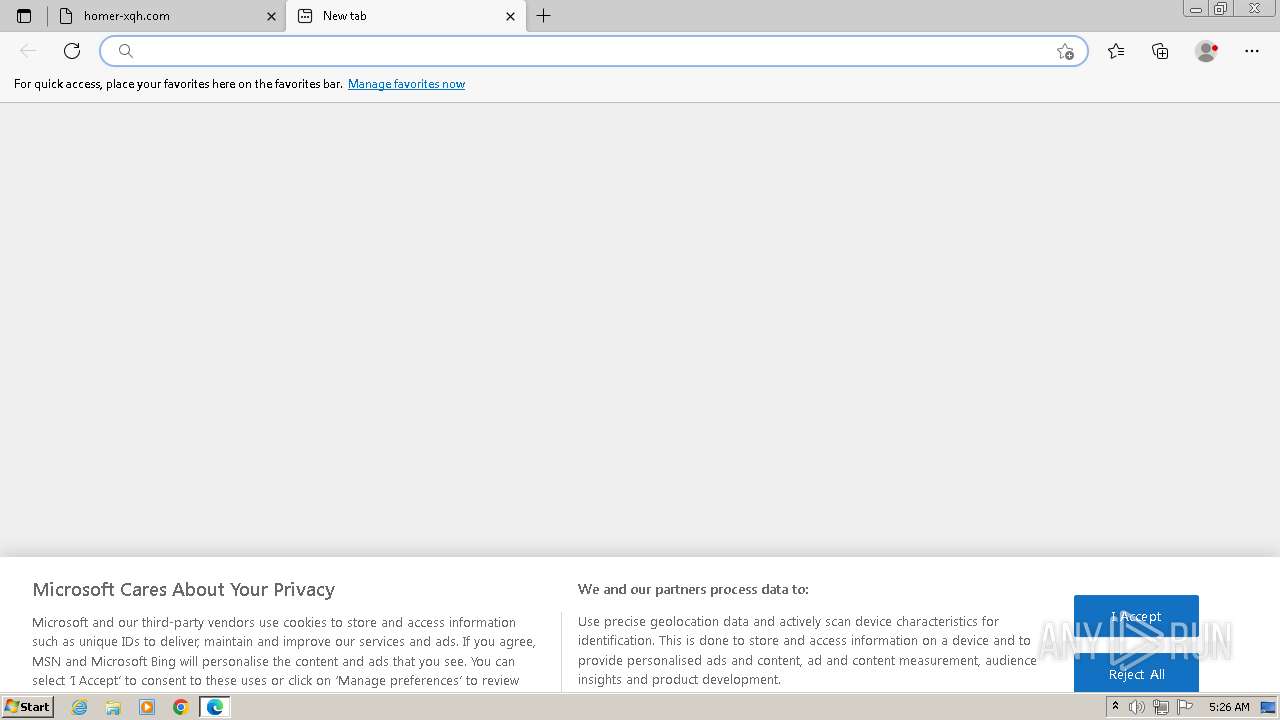Follow the Manage favorites now link
The width and height of the screenshot is (1280, 720).
406,84
